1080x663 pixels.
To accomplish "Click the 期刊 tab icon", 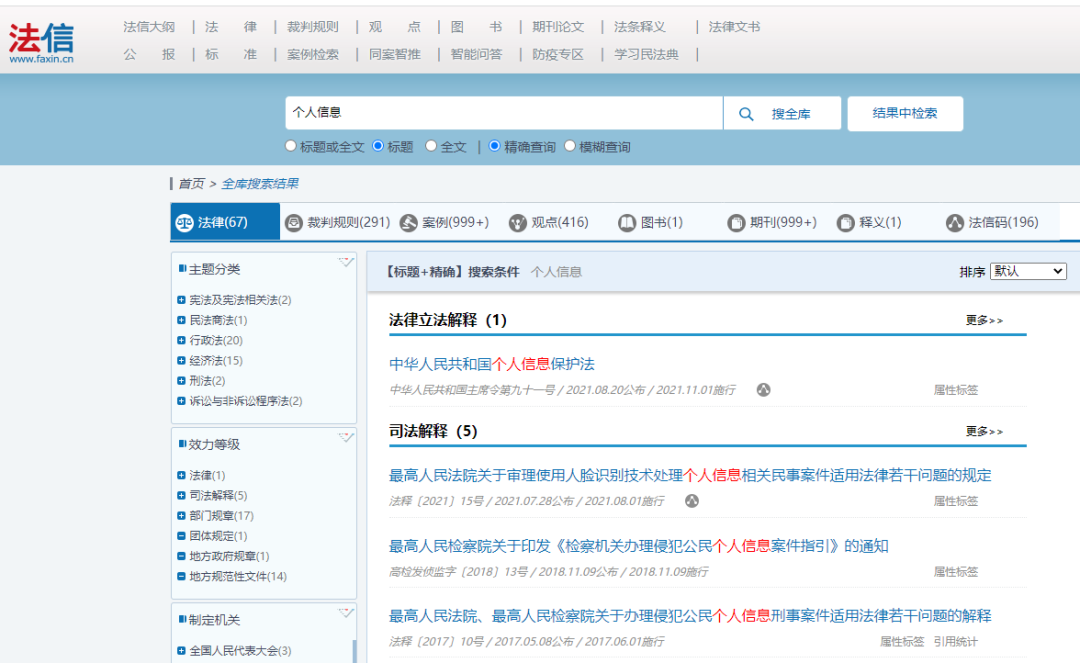I will tap(737, 223).
